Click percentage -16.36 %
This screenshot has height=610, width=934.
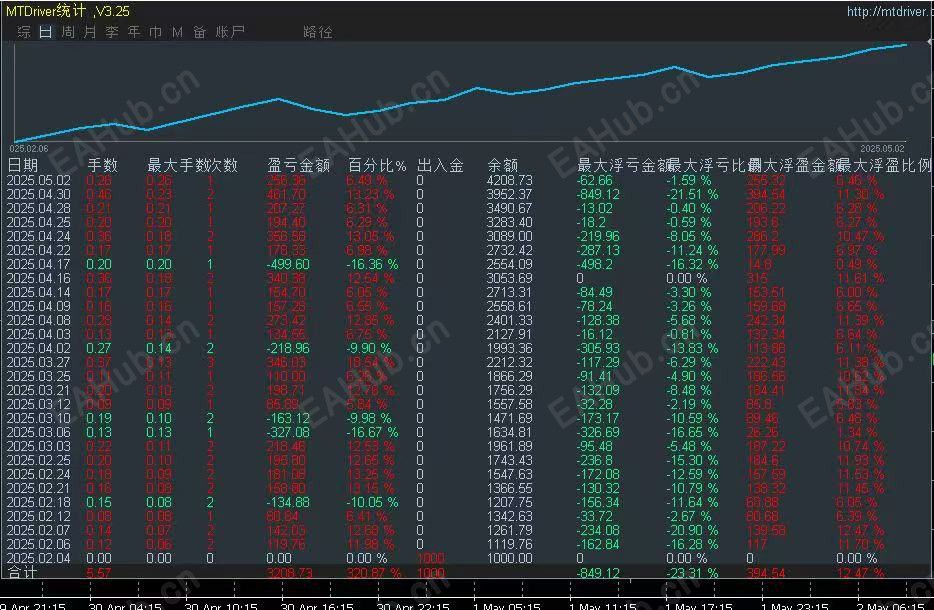[x=372, y=264]
